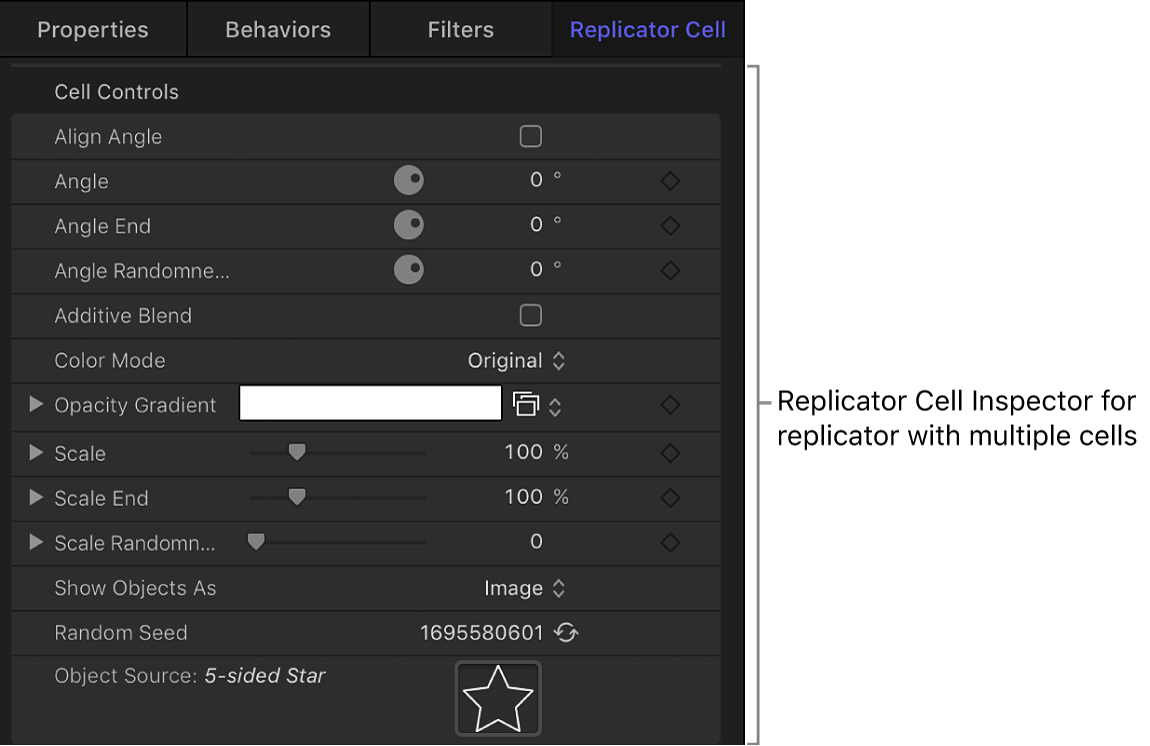The image size is (1150, 746).
Task: Add a keyframe for Angle
Action: pyautogui.click(x=670, y=181)
